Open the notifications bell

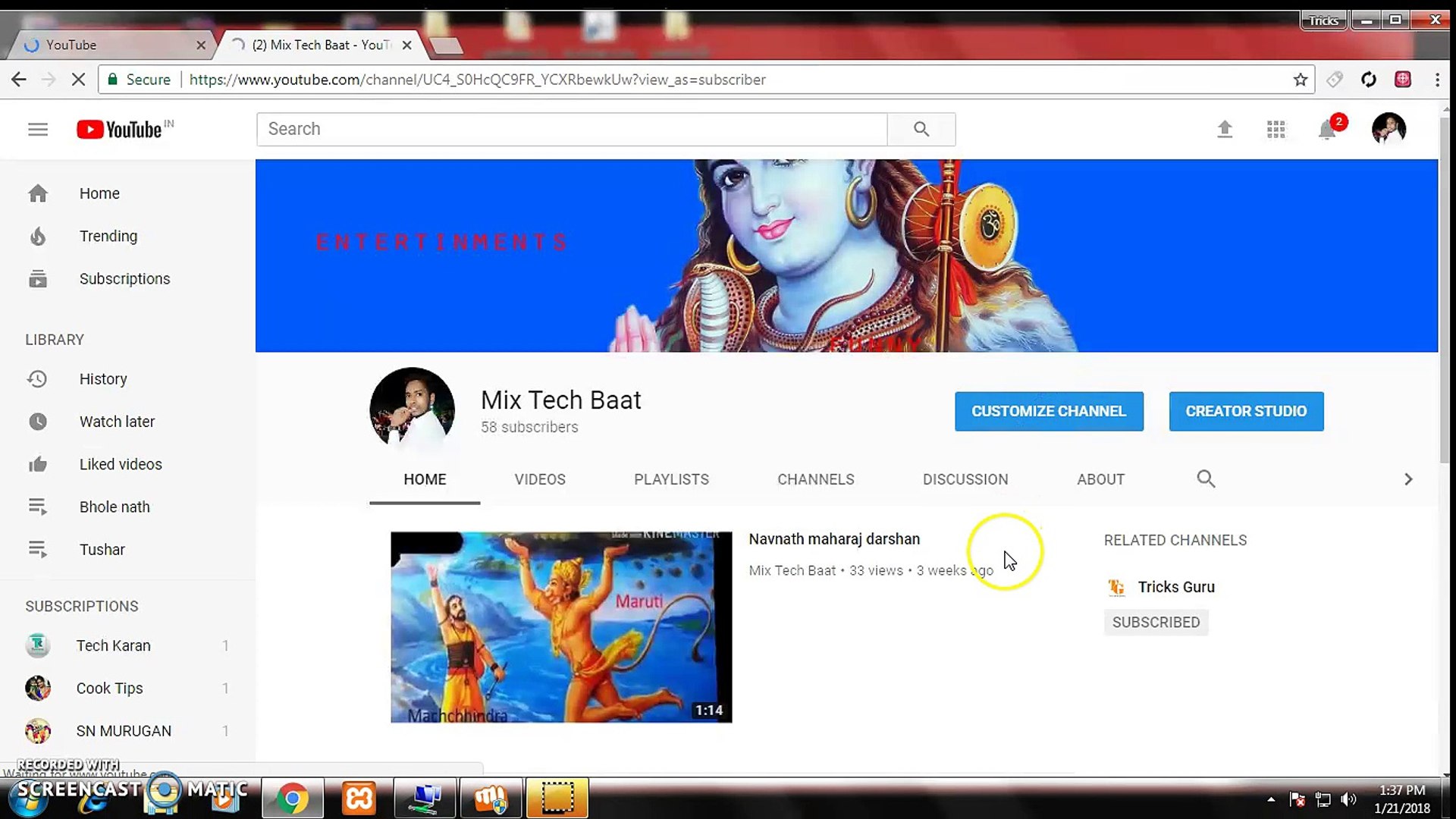point(1326,129)
